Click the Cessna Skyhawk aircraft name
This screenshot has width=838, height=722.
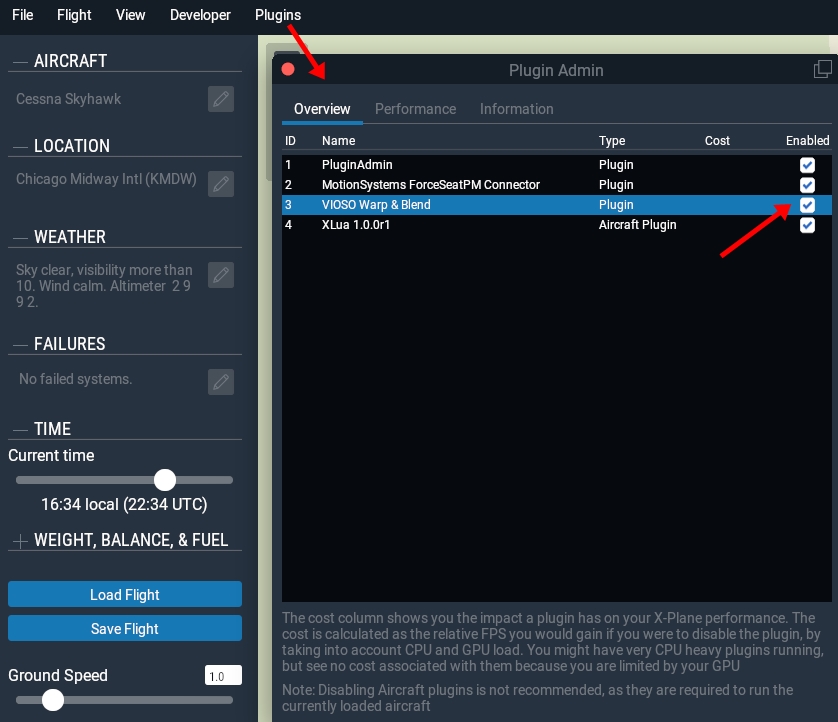[68, 99]
